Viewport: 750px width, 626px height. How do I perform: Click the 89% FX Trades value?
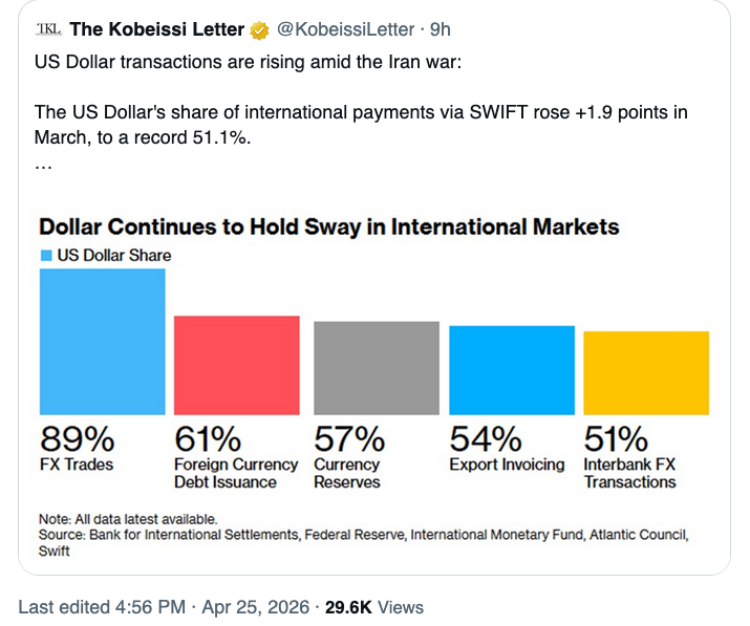[x=77, y=438]
